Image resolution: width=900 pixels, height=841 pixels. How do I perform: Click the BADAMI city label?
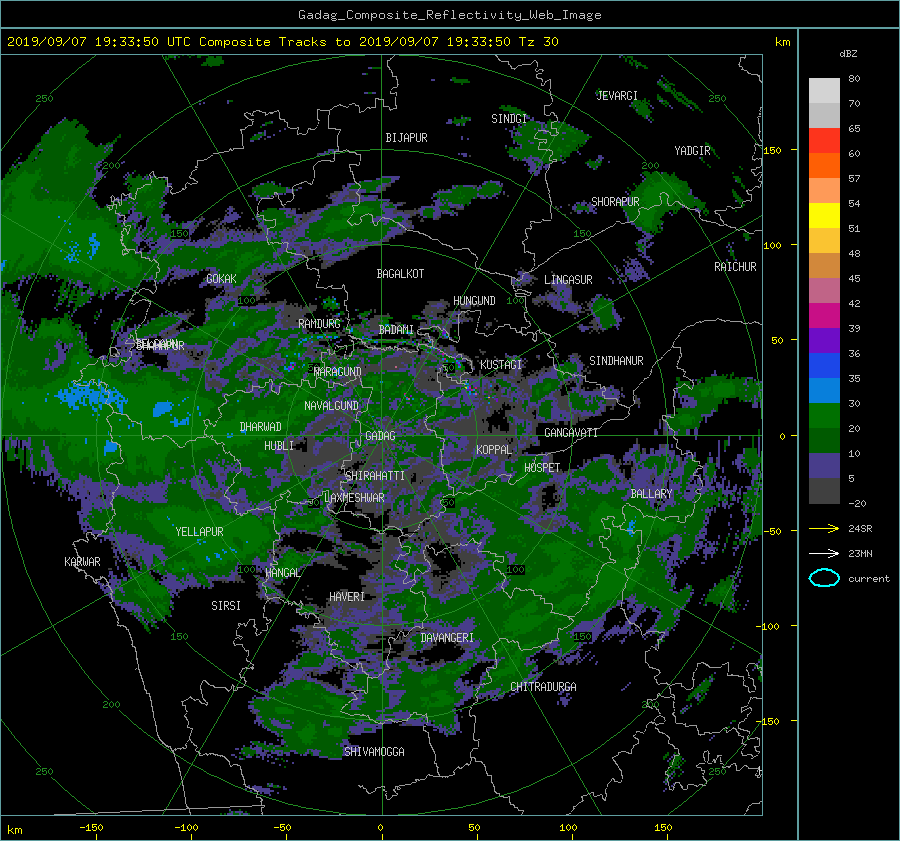[x=396, y=330]
